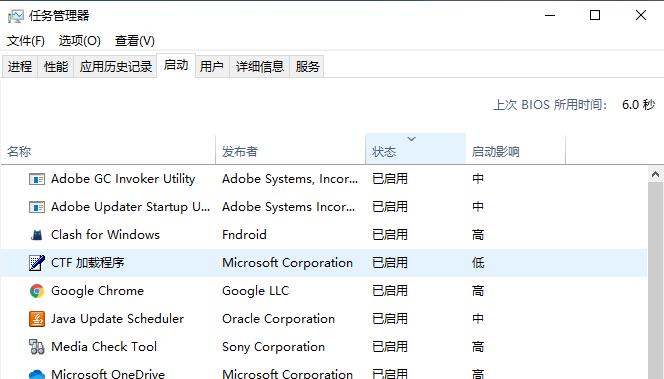Select the Google Chrome name
The width and height of the screenshot is (664, 379).
(x=97, y=291)
